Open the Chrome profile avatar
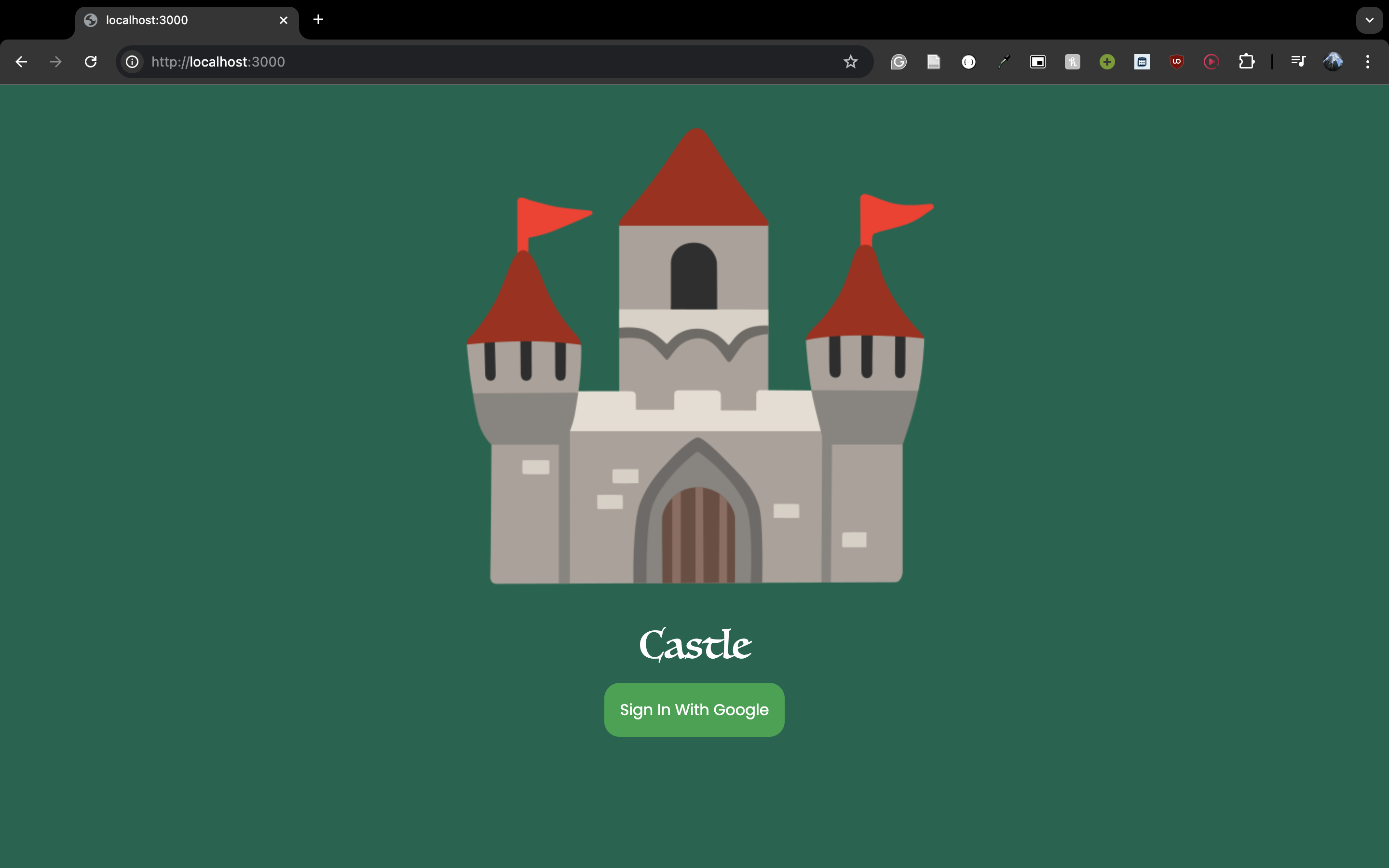 click(x=1333, y=62)
